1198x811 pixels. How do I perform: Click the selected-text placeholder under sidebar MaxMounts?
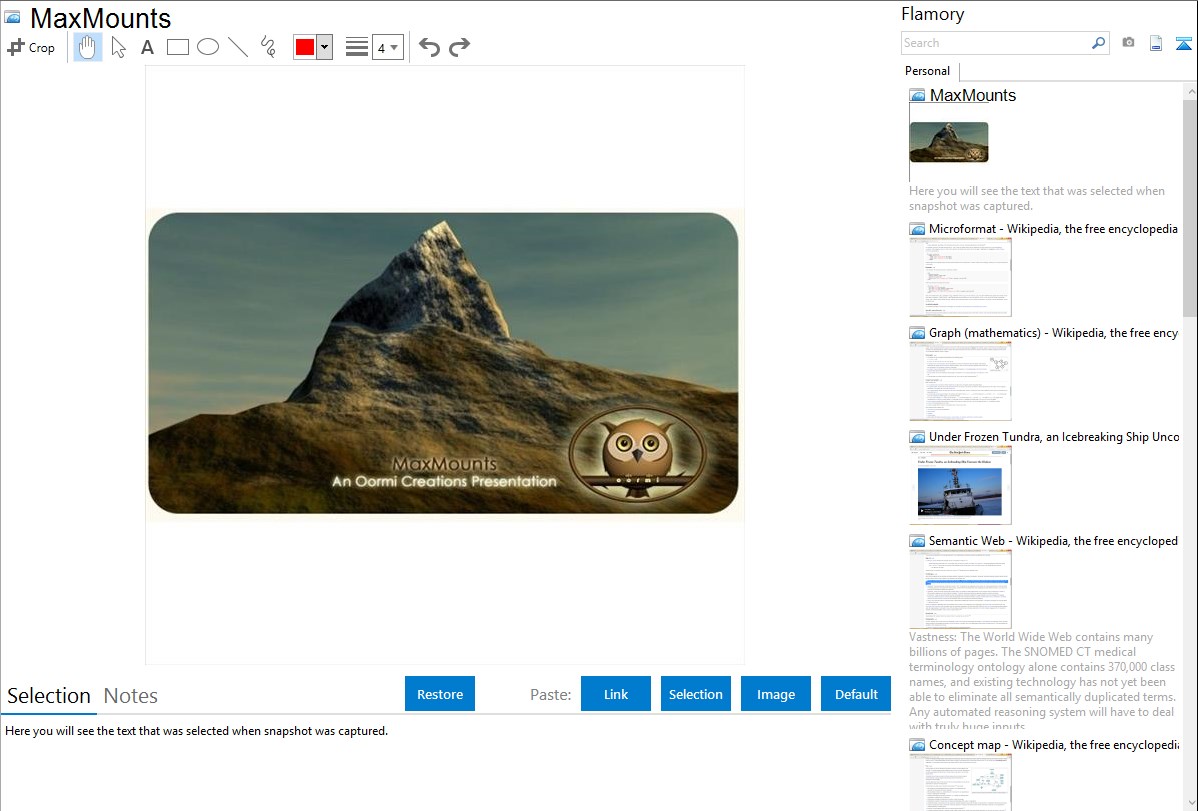pyautogui.click(x=1037, y=199)
